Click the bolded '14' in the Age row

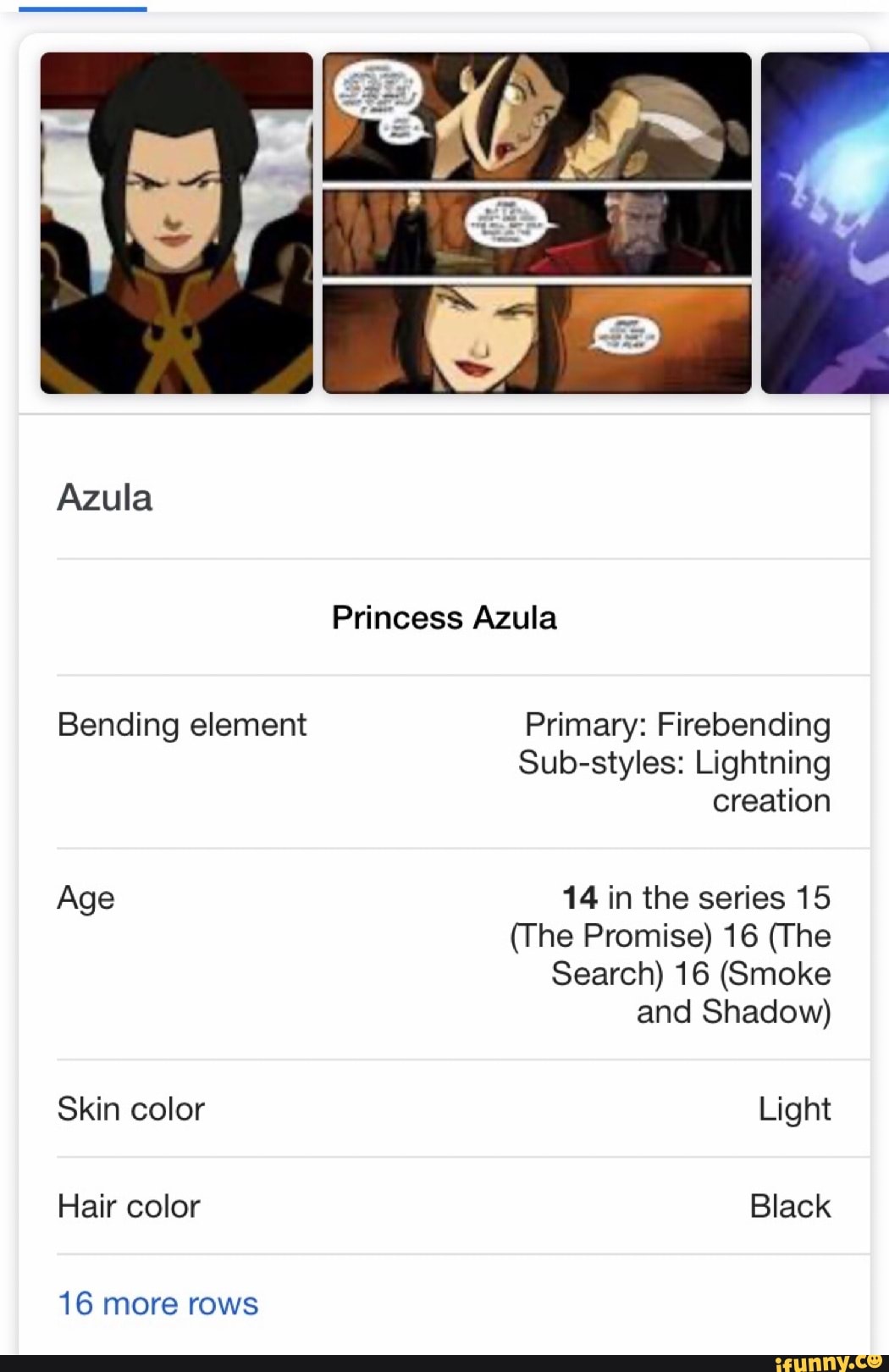coord(581,898)
